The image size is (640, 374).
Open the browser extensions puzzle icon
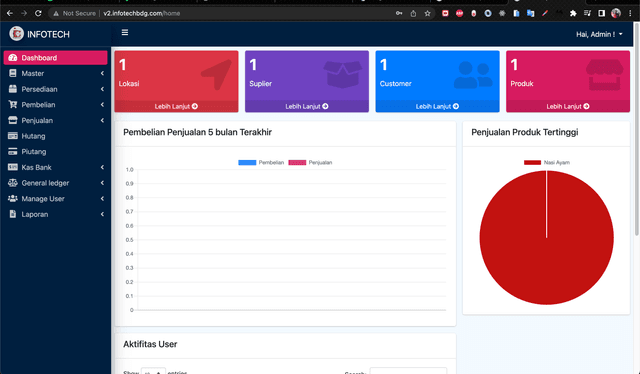[x=573, y=13]
